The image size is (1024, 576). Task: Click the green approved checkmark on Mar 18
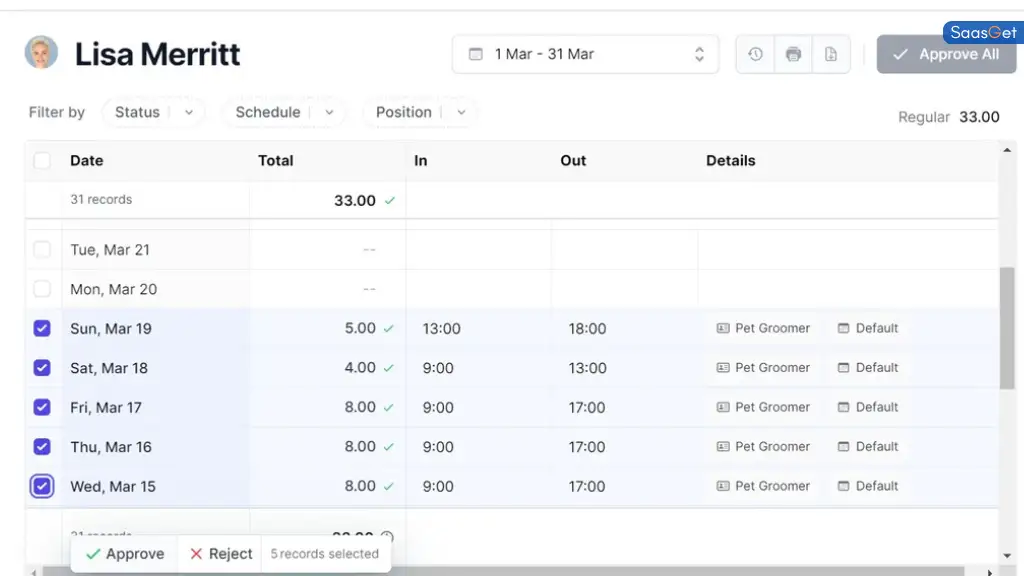[x=389, y=368]
